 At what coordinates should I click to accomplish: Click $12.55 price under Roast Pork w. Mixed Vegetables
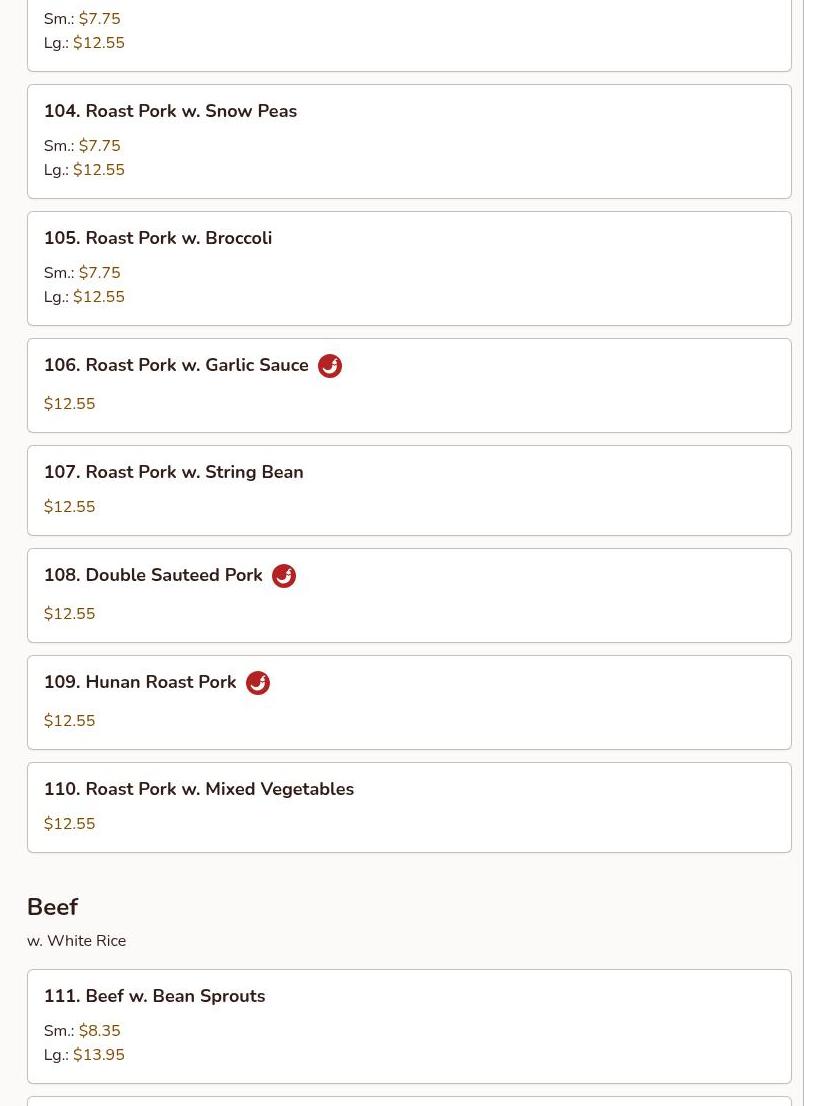tap(70, 824)
